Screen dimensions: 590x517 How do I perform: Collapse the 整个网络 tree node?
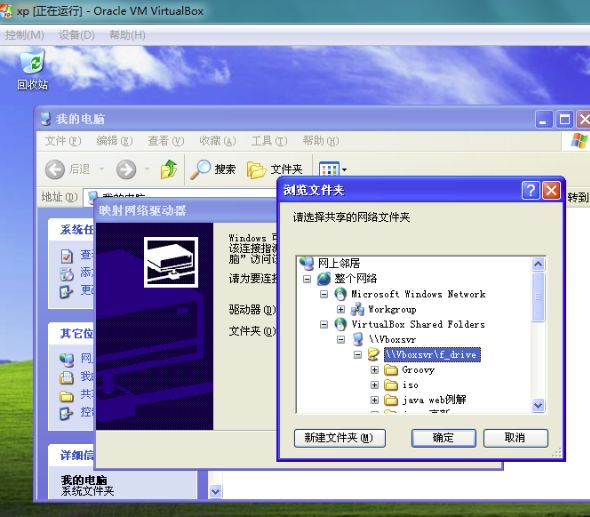pyautogui.click(x=307, y=279)
